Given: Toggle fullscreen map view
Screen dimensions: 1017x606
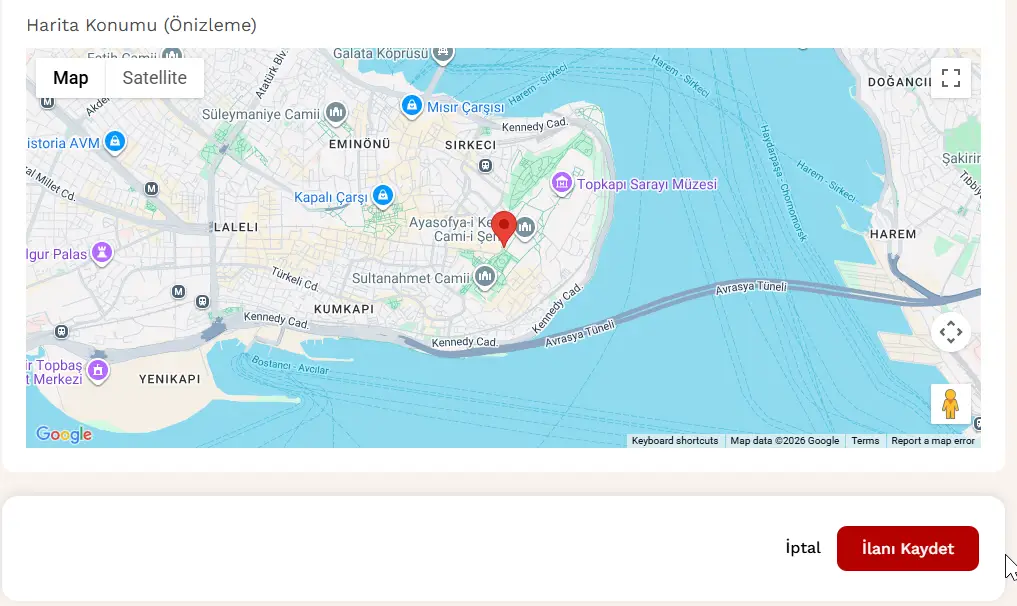Looking at the screenshot, I should [950, 78].
